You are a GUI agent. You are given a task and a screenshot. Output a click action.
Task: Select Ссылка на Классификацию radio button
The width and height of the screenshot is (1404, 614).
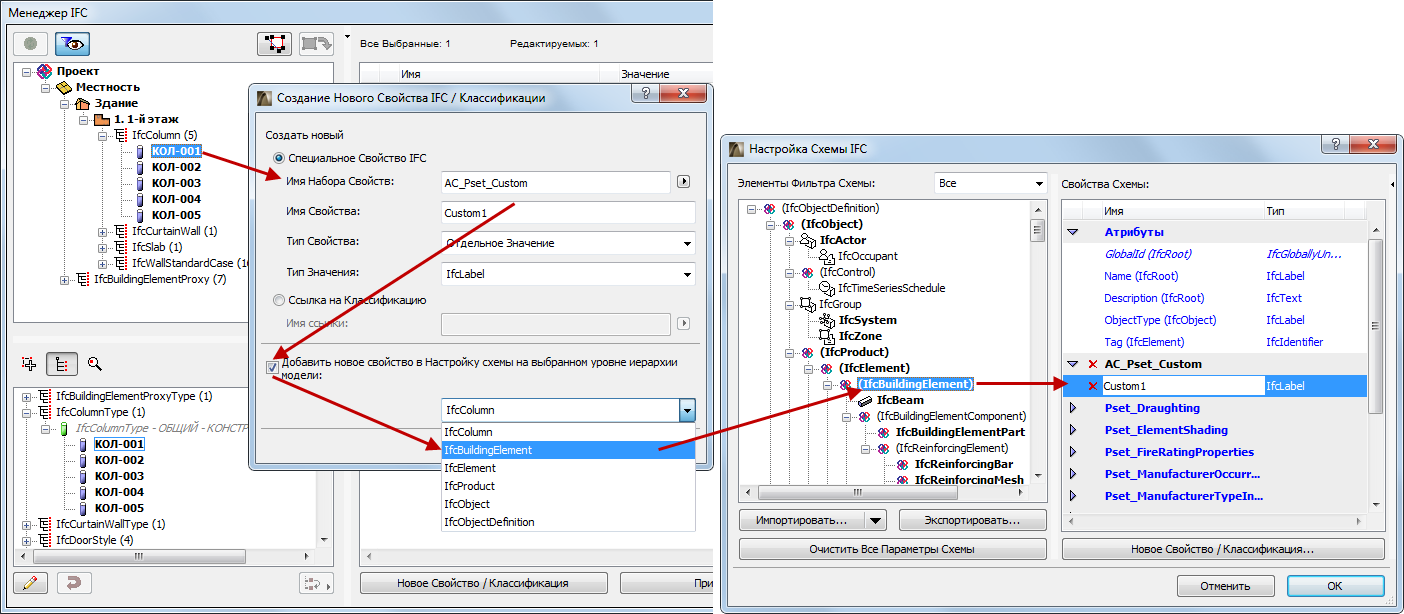(x=279, y=300)
